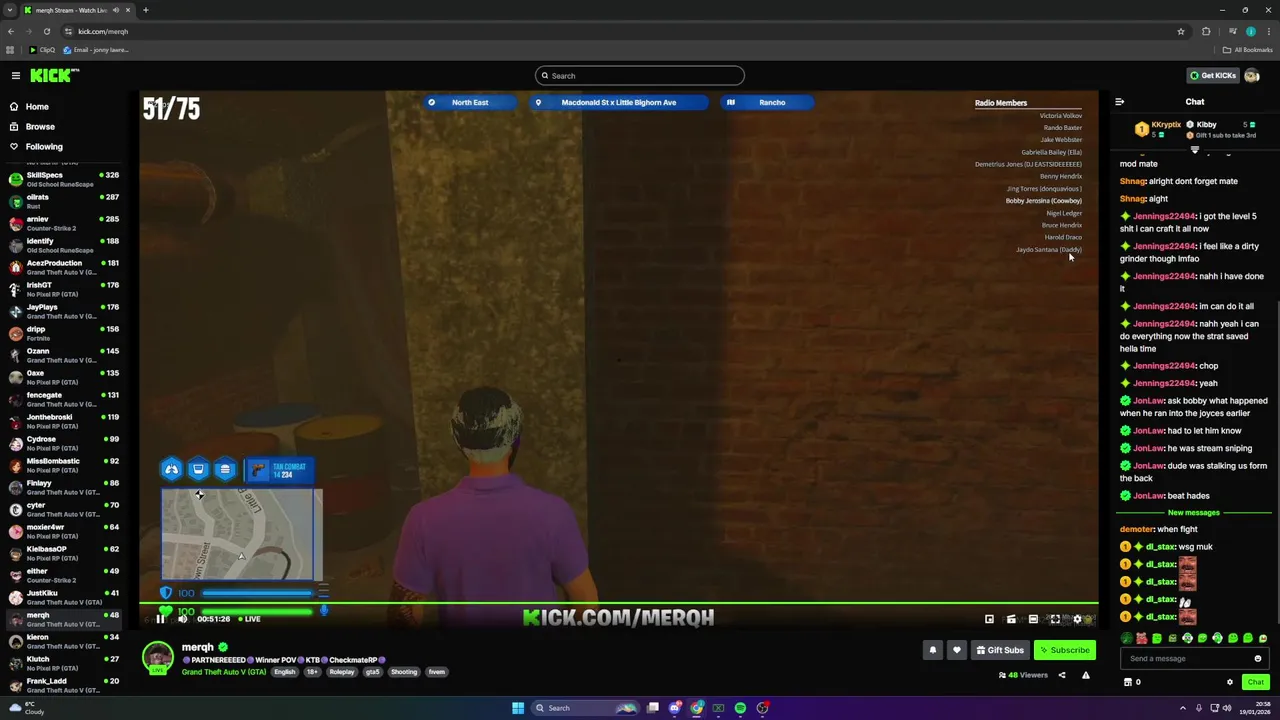The image size is (1280, 720).
Task: Open SkillSpecs channel in the sidebar
Action: pos(66,179)
